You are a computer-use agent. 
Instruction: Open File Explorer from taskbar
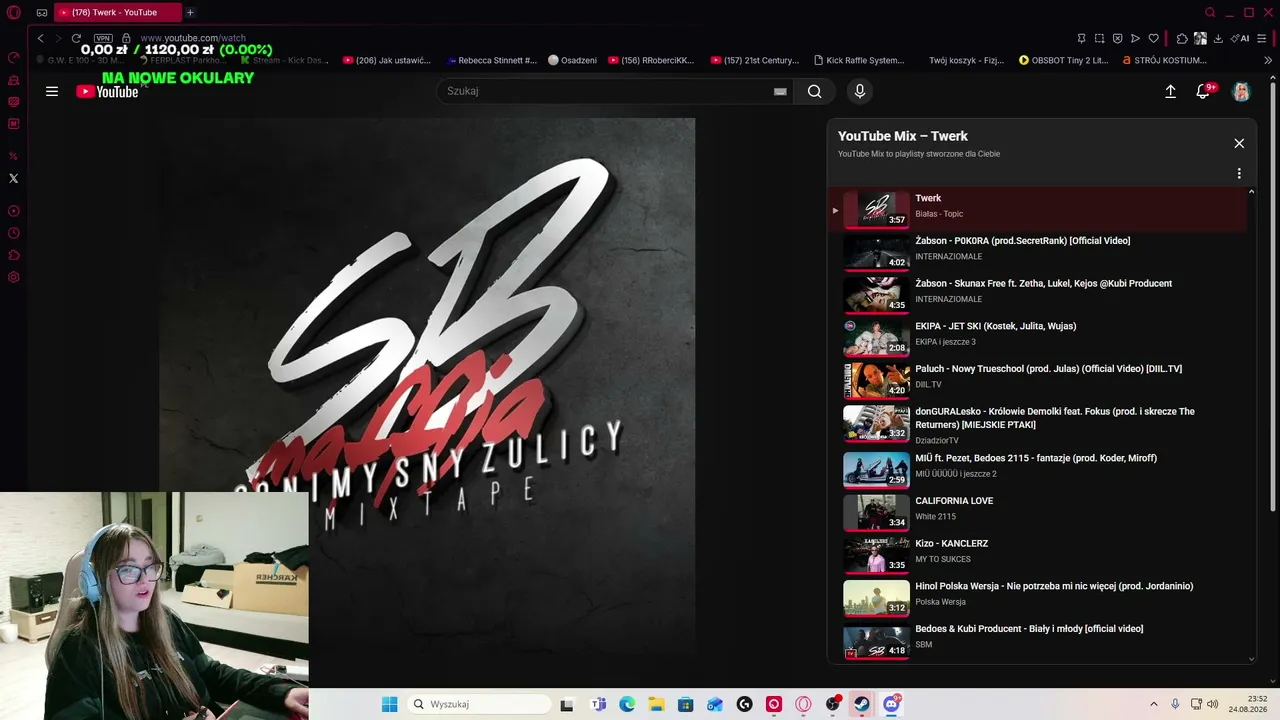[x=656, y=704]
